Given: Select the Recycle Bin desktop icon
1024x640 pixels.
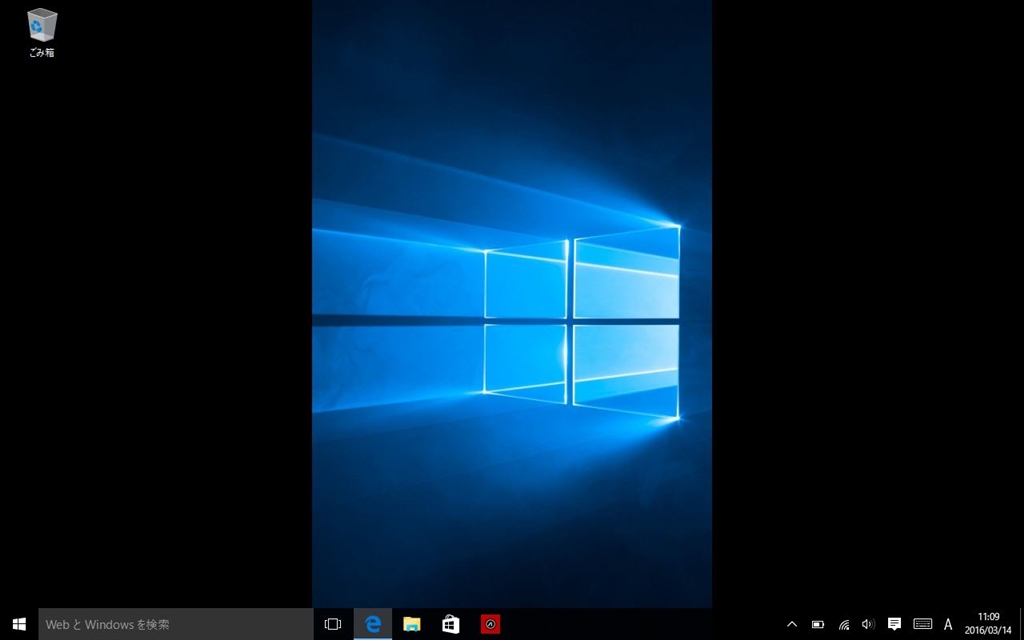Looking at the screenshot, I should [42, 33].
